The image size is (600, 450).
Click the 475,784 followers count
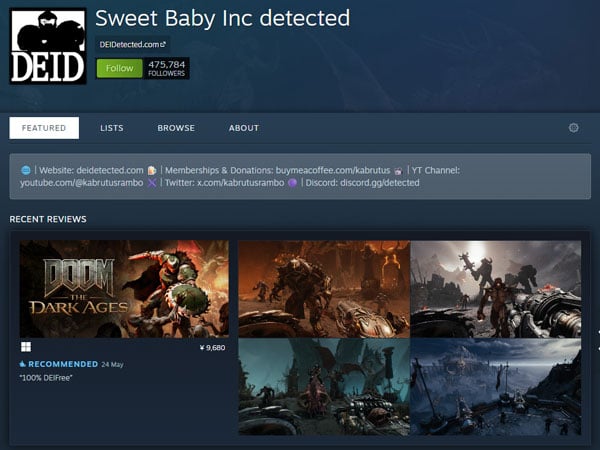pos(166,68)
